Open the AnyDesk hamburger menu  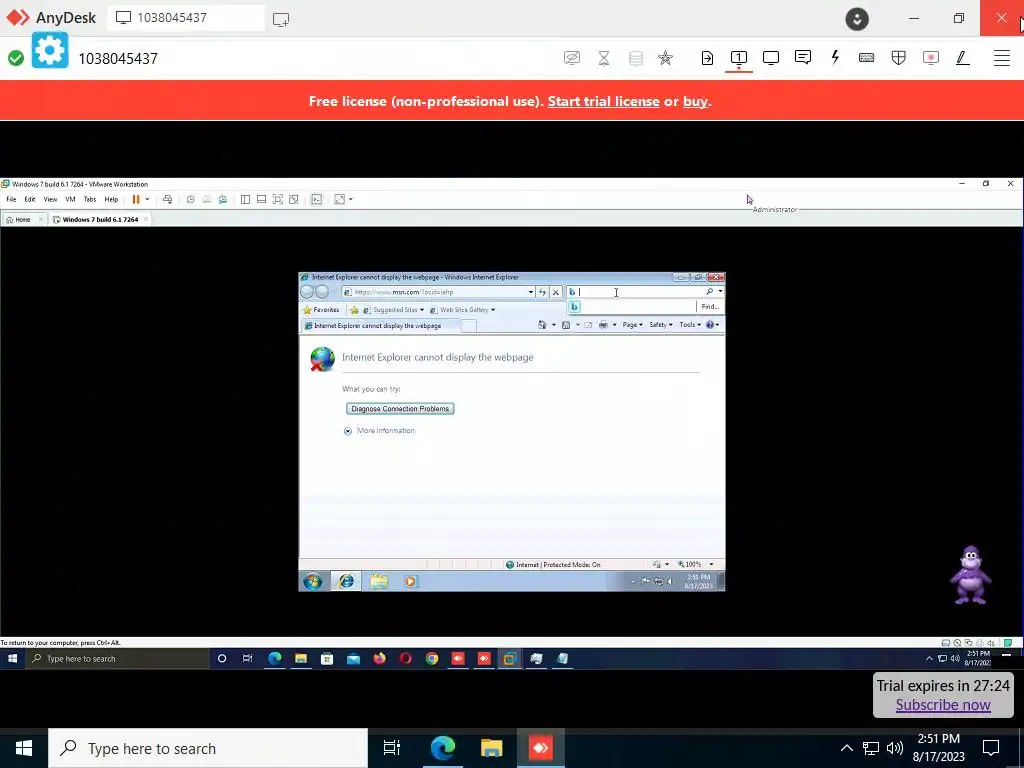pos(1002,57)
